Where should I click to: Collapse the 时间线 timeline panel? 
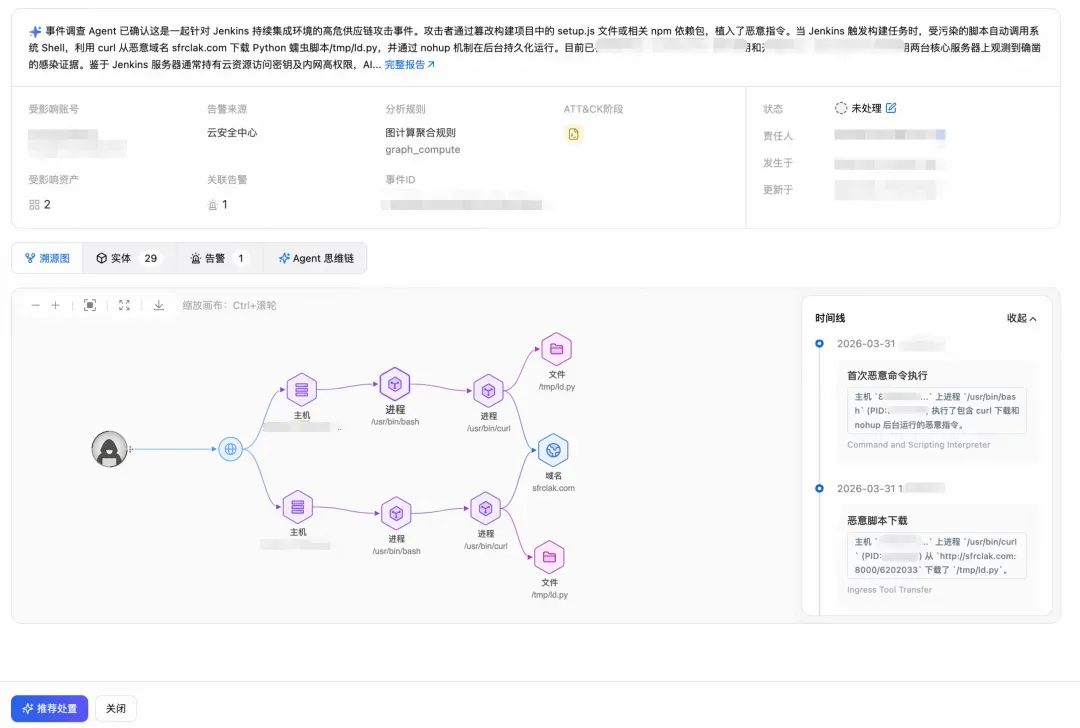tap(1021, 318)
